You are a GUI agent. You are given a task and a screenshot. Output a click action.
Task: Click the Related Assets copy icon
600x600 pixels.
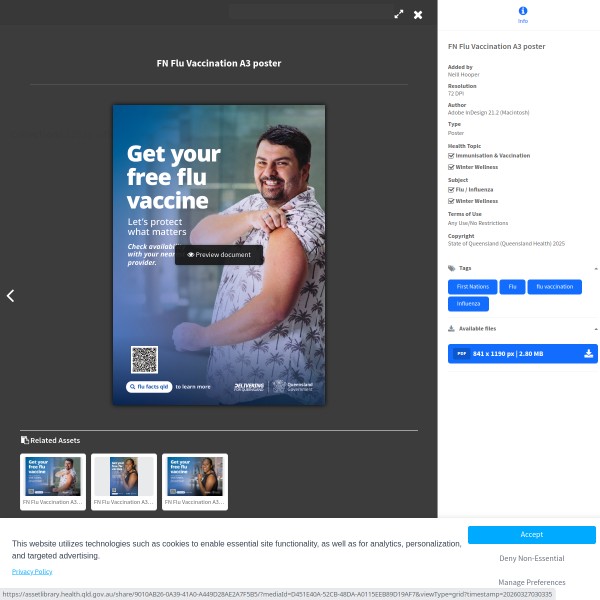pyautogui.click(x=25, y=440)
